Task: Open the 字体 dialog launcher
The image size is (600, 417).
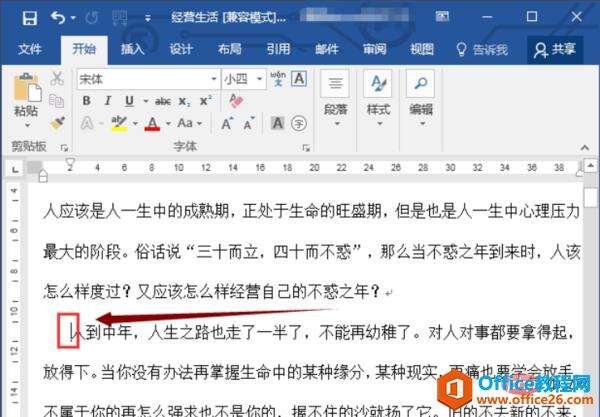Action: click(x=306, y=148)
